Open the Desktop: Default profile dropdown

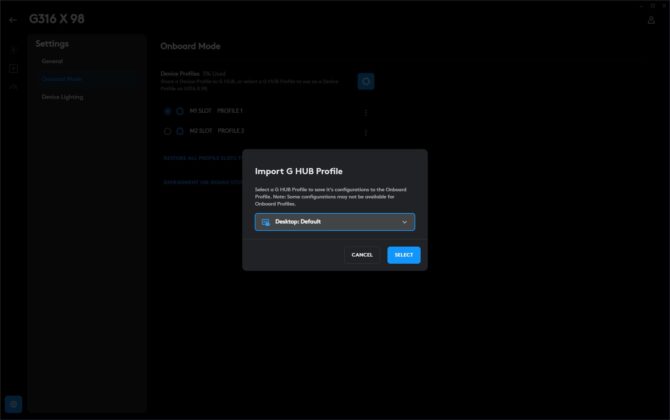click(x=335, y=222)
